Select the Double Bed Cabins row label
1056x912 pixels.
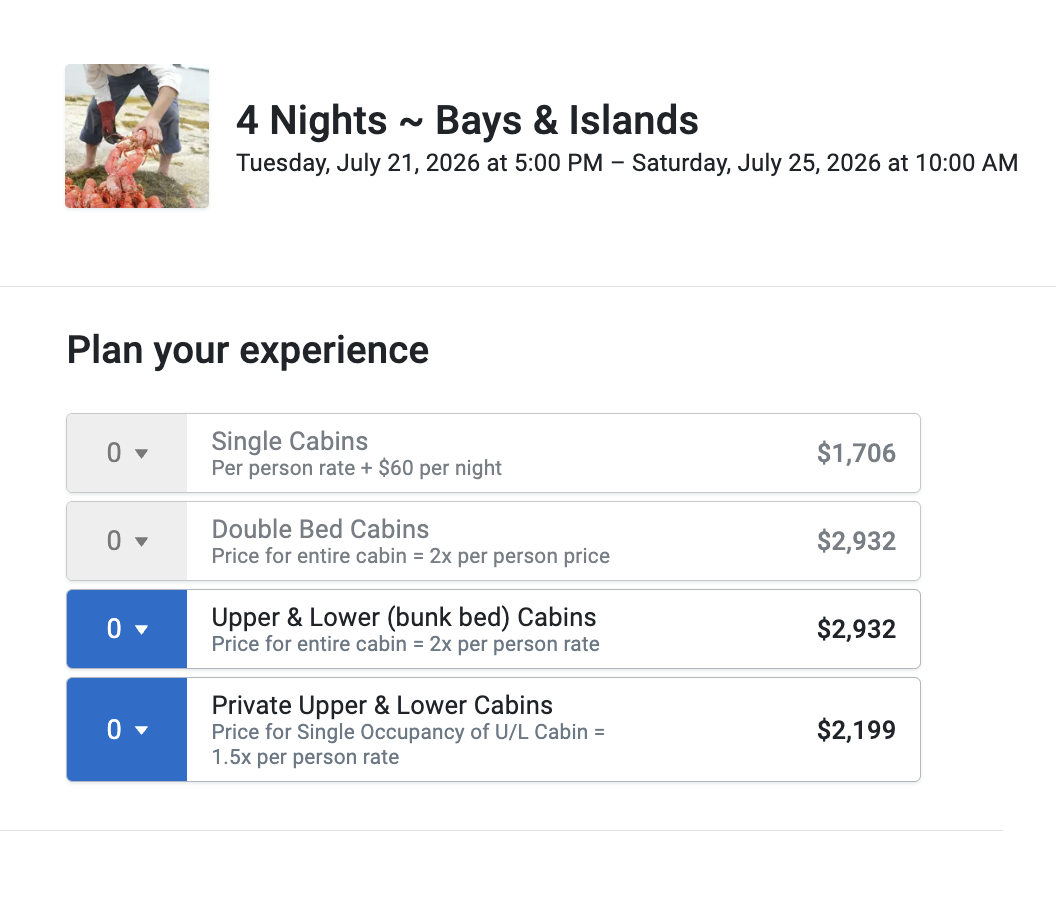coord(320,529)
